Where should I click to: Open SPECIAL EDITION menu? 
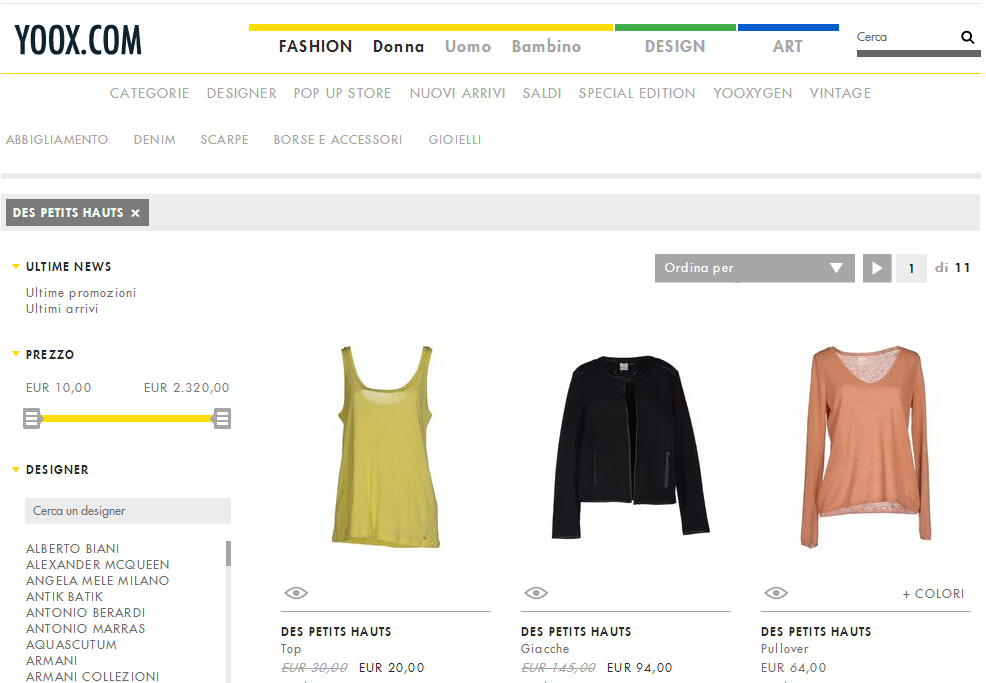[637, 93]
